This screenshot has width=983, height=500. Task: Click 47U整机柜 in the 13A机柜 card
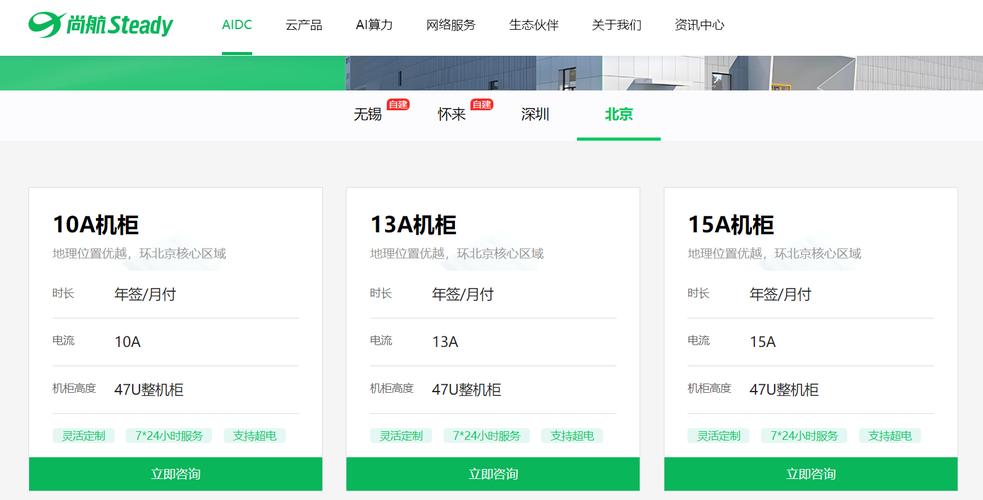coord(466,390)
